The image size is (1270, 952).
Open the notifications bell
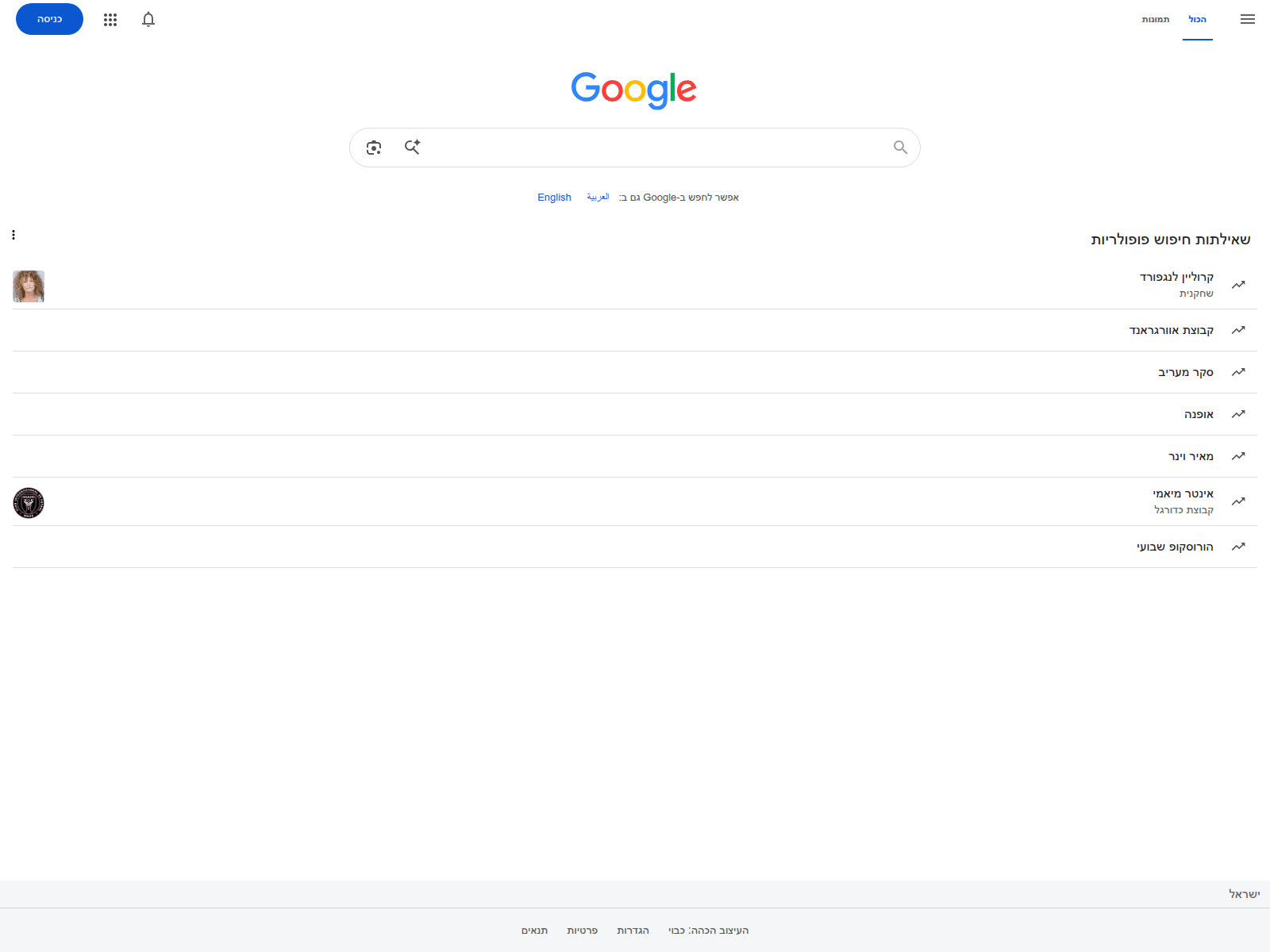tap(148, 19)
